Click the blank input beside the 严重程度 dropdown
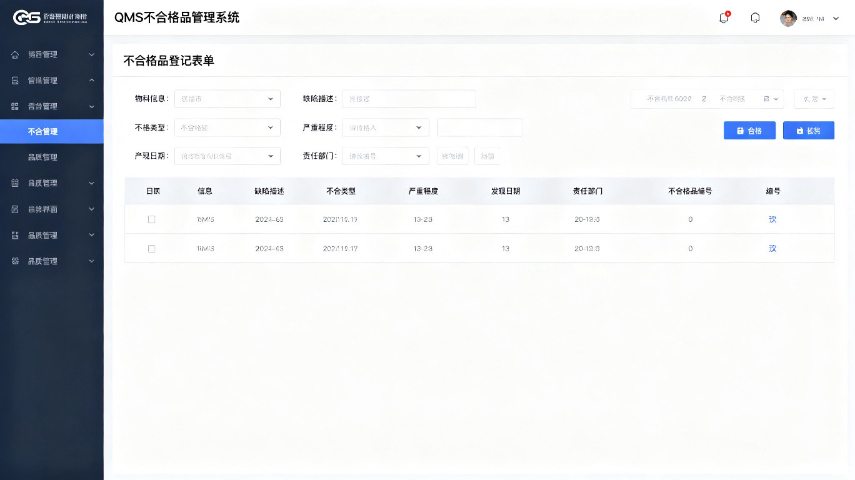Image resolution: width=855 pixels, height=480 pixels. pos(480,128)
